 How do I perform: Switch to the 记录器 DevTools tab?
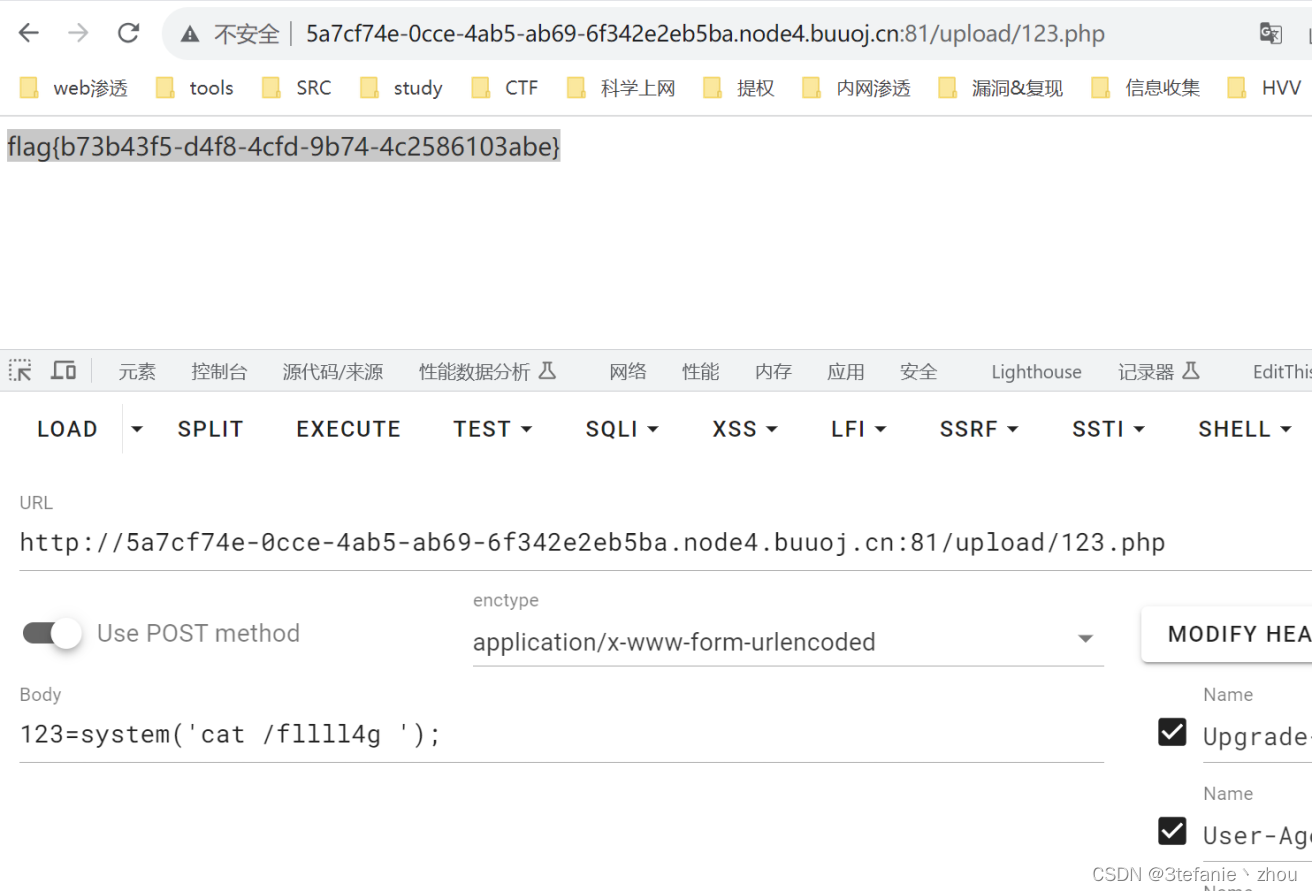1158,372
